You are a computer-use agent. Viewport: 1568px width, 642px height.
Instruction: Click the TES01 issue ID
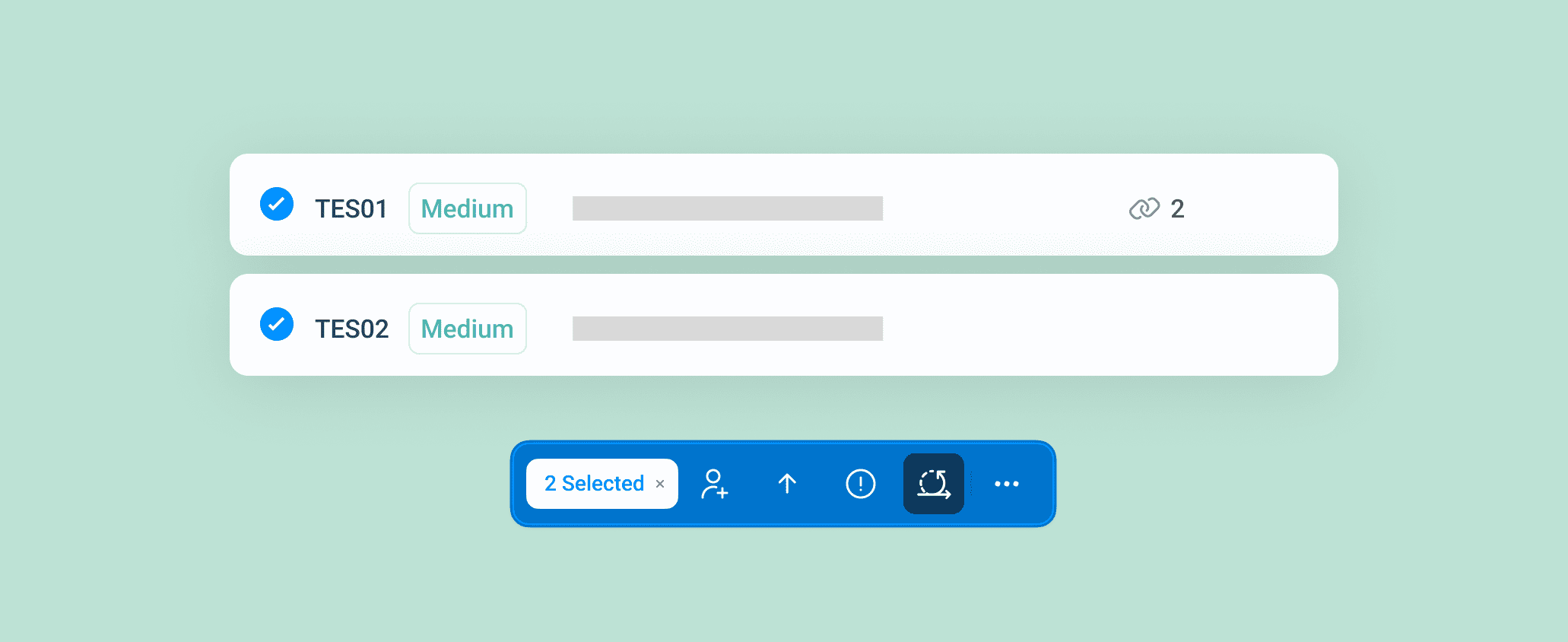click(x=351, y=208)
